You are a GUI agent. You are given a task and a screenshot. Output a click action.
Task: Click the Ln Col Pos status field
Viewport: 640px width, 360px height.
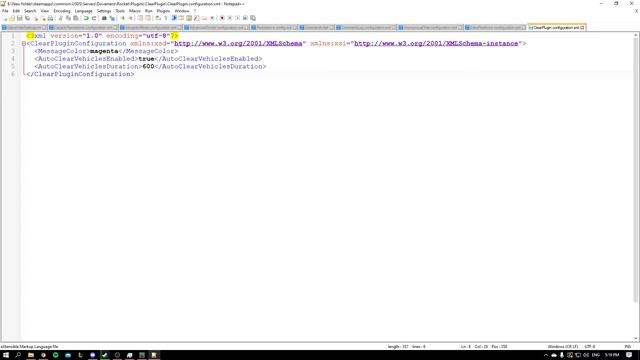coord(484,347)
